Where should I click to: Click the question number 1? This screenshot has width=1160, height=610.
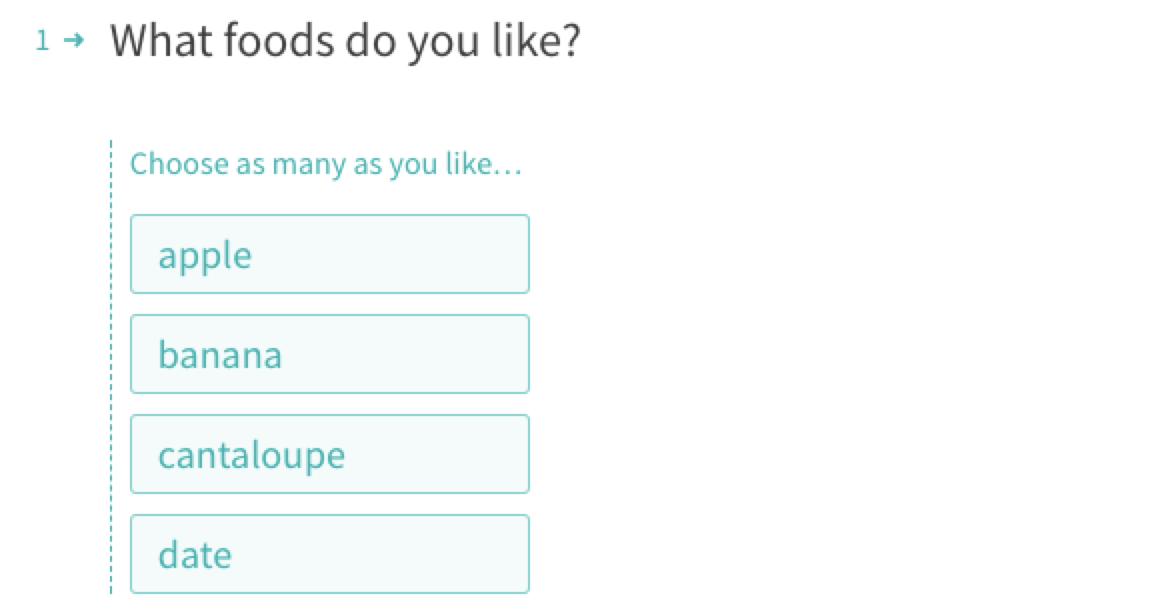(43, 41)
